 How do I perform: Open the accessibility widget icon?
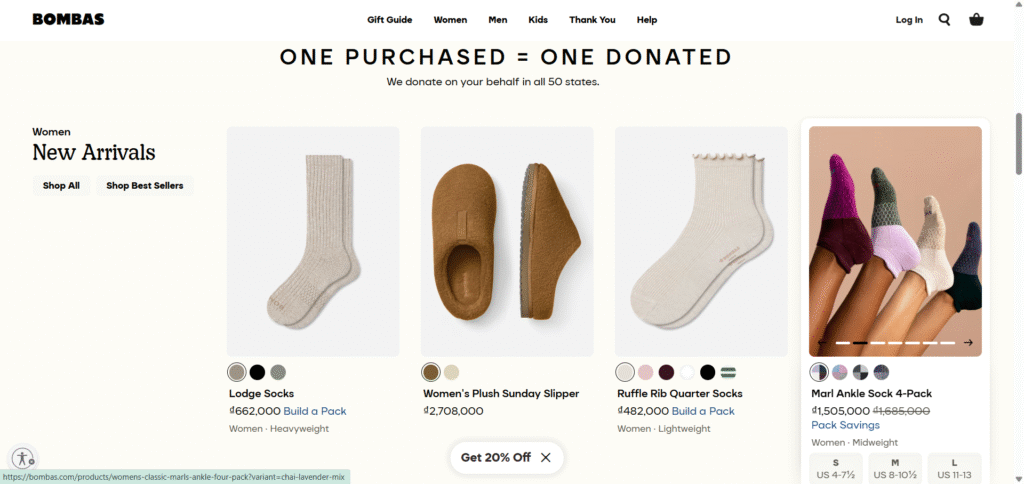coord(23,458)
